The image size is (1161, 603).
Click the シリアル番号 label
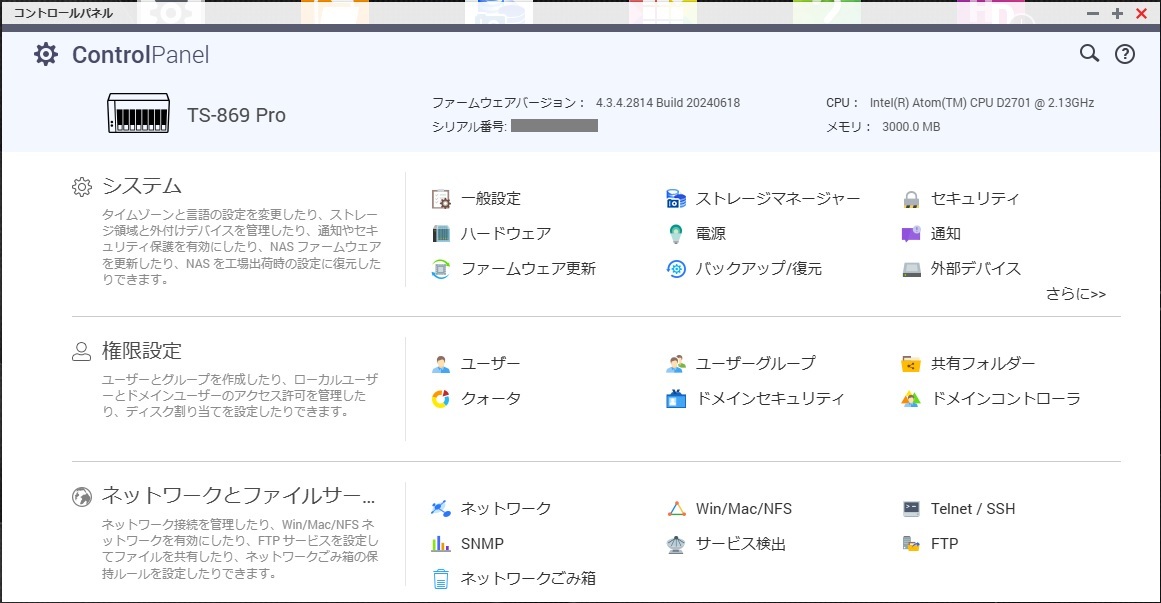click(x=469, y=127)
